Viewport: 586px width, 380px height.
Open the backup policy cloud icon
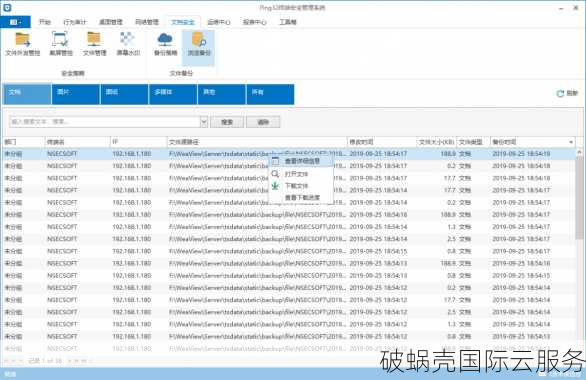click(x=165, y=40)
